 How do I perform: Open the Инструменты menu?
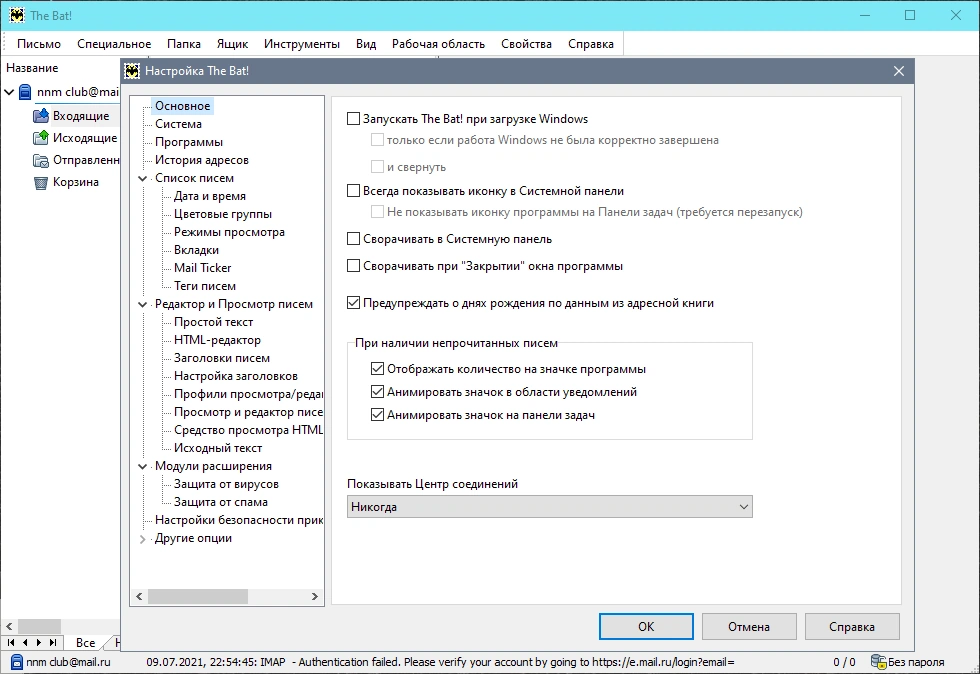(302, 44)
